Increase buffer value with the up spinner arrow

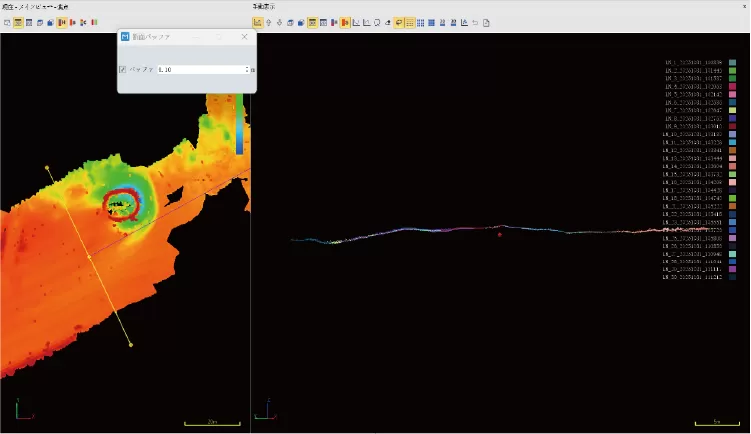(x=246, y=67)
